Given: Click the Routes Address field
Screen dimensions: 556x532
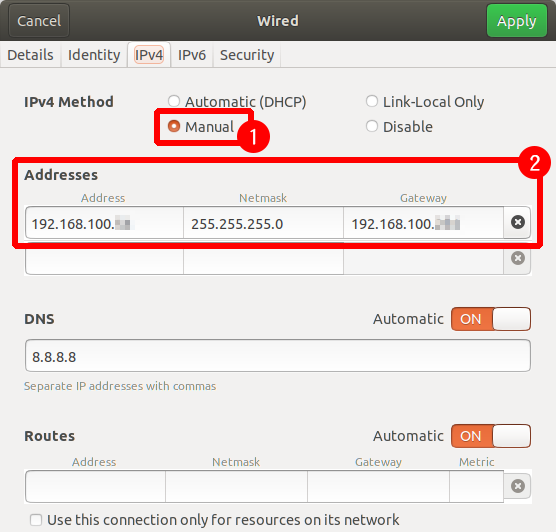Looking at the screenshot, I should pyautogui.click(x=95, y=486).
